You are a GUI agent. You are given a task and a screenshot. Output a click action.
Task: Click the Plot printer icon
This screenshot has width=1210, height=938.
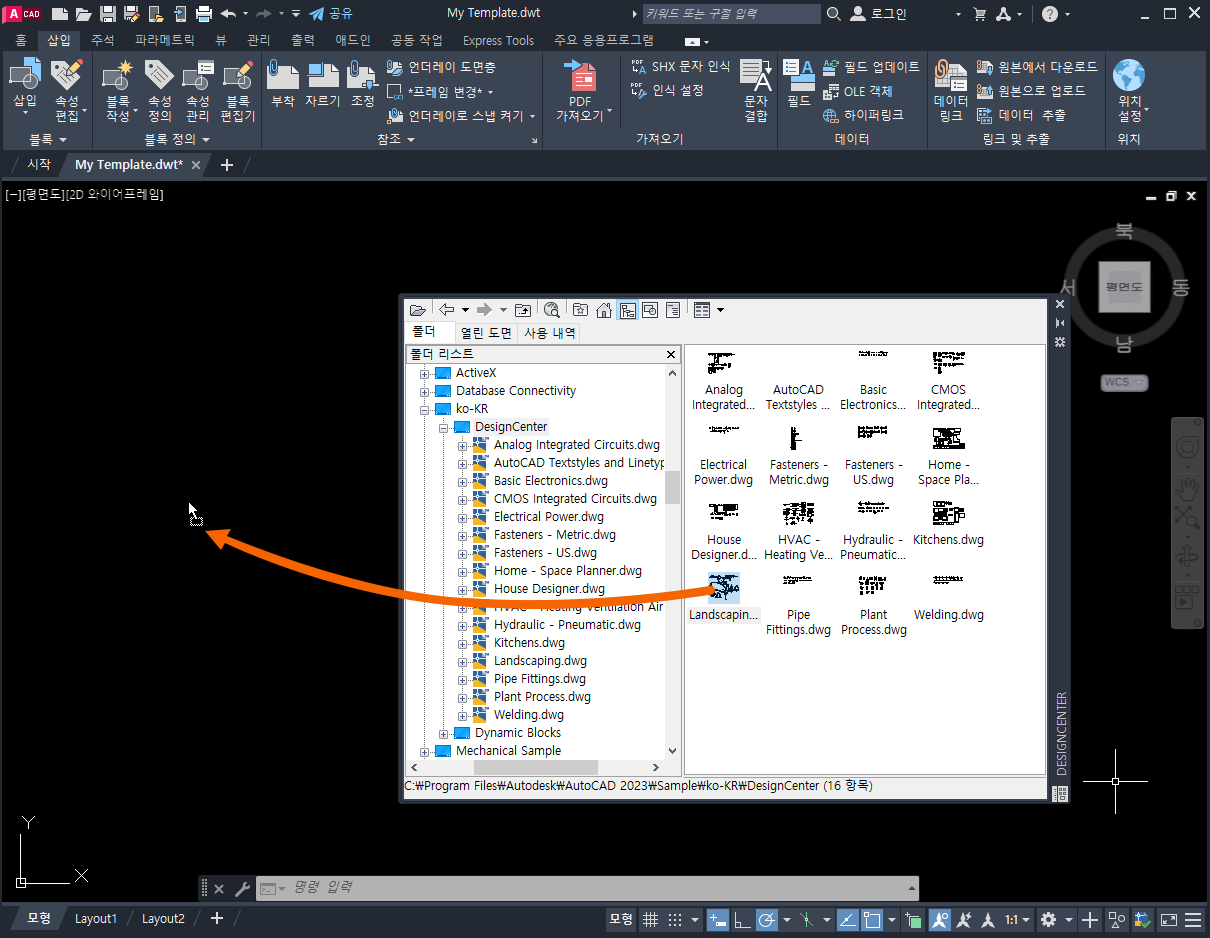[204, 14]
